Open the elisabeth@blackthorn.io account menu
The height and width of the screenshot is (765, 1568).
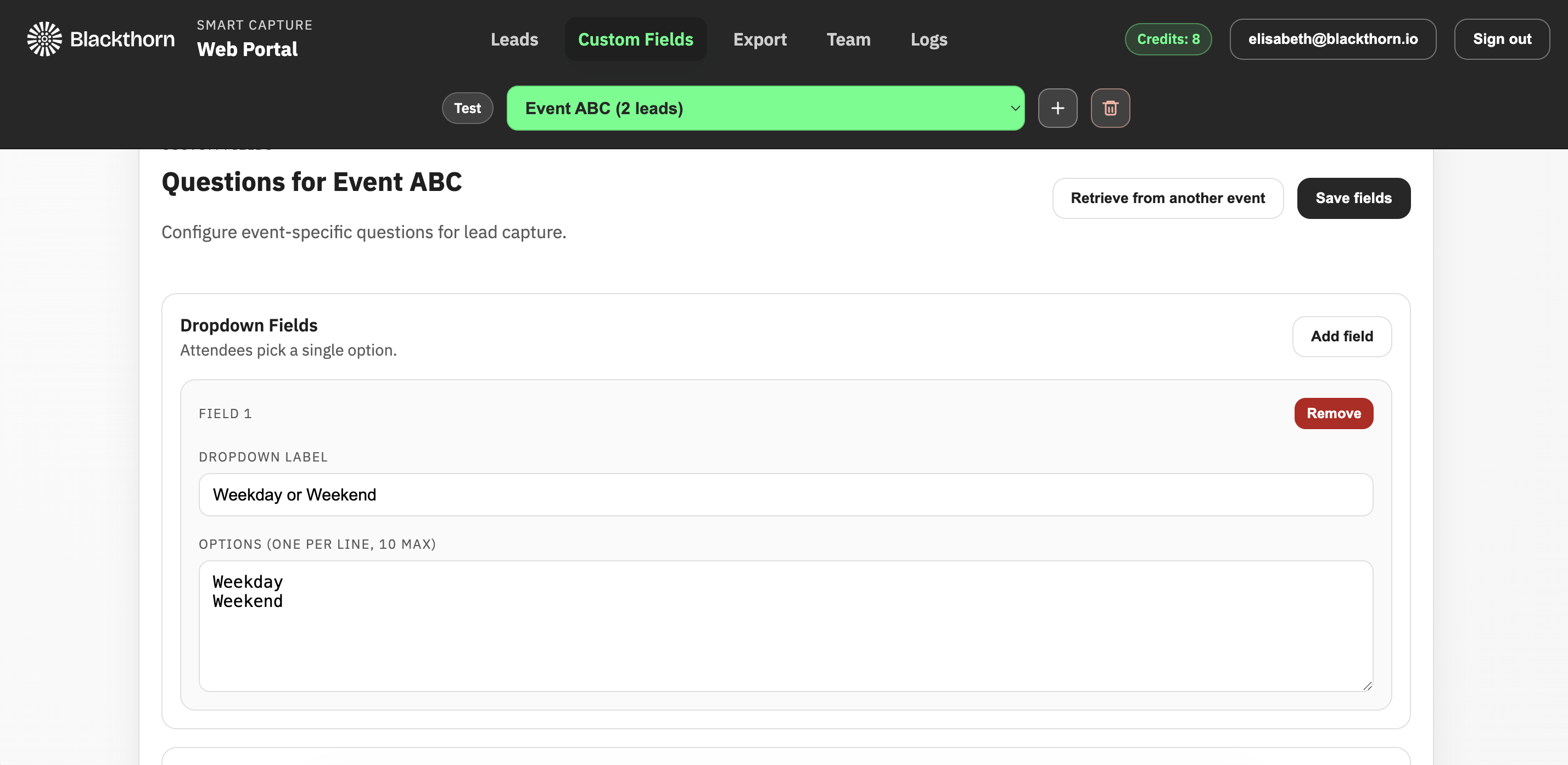click(1332, 39)
